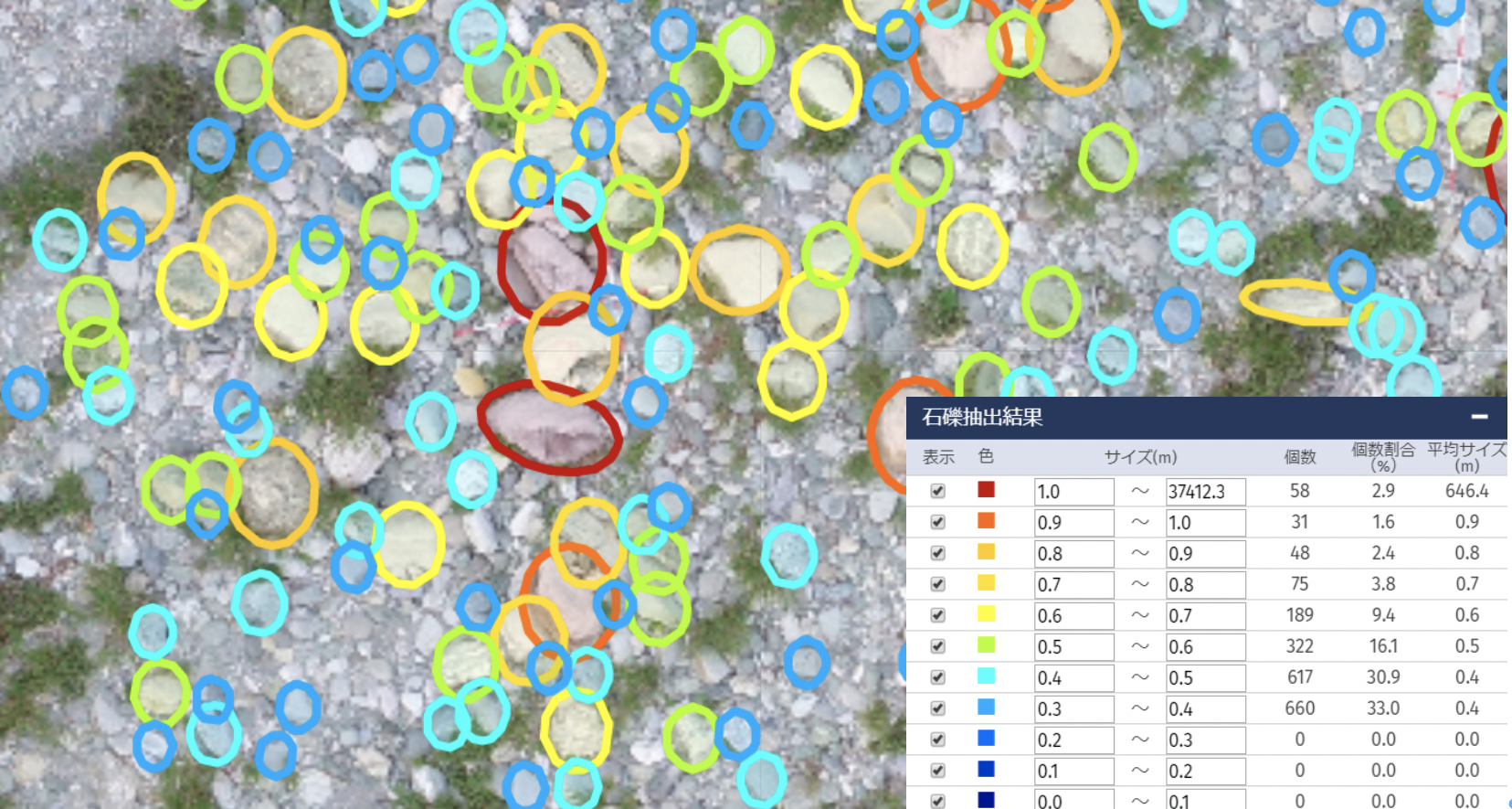
Task: Click the 個数 column header
Action: (1300, 457)
